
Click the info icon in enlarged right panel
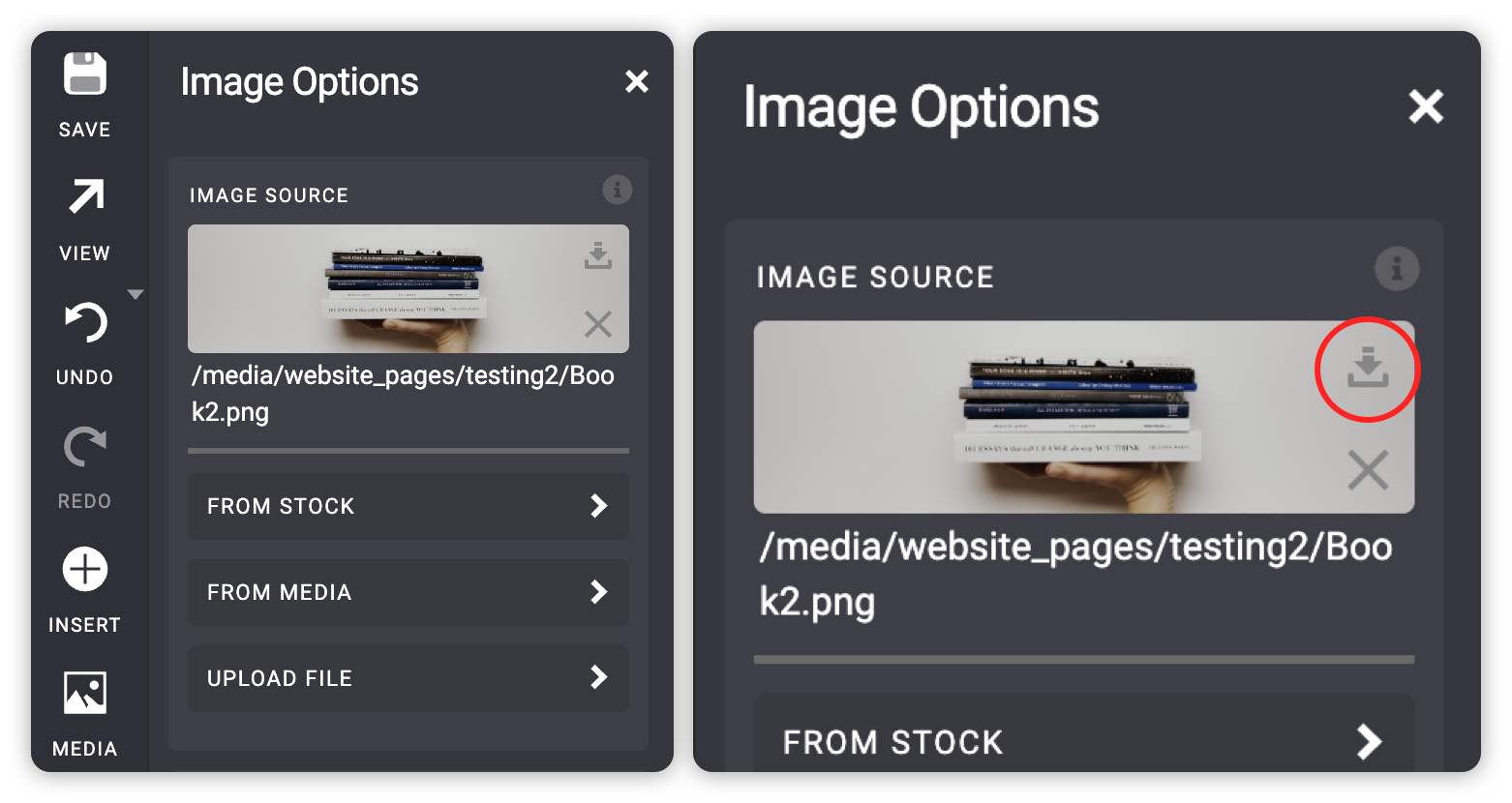pyautogui.click(x=1397, y=269)
